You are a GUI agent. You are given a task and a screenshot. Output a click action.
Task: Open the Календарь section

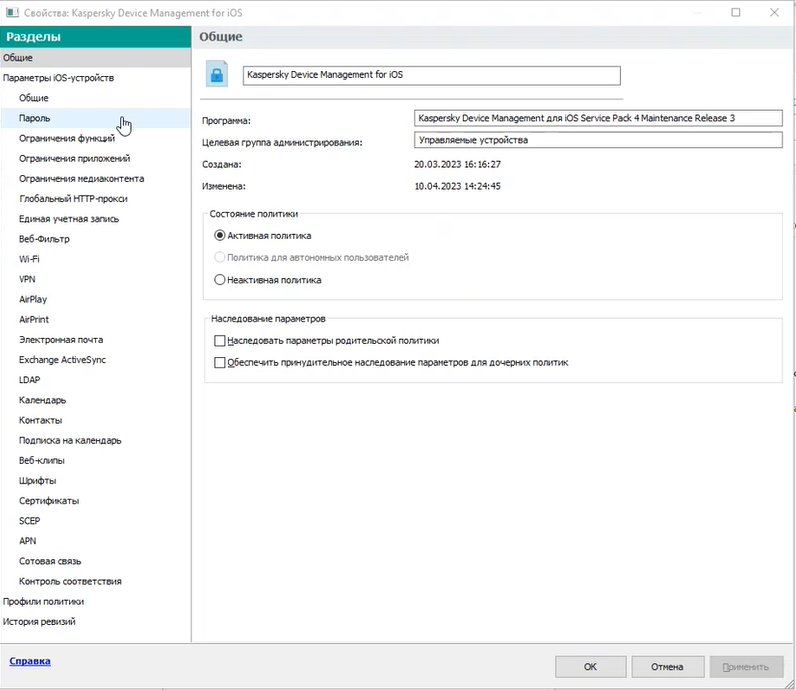point(95,400)
